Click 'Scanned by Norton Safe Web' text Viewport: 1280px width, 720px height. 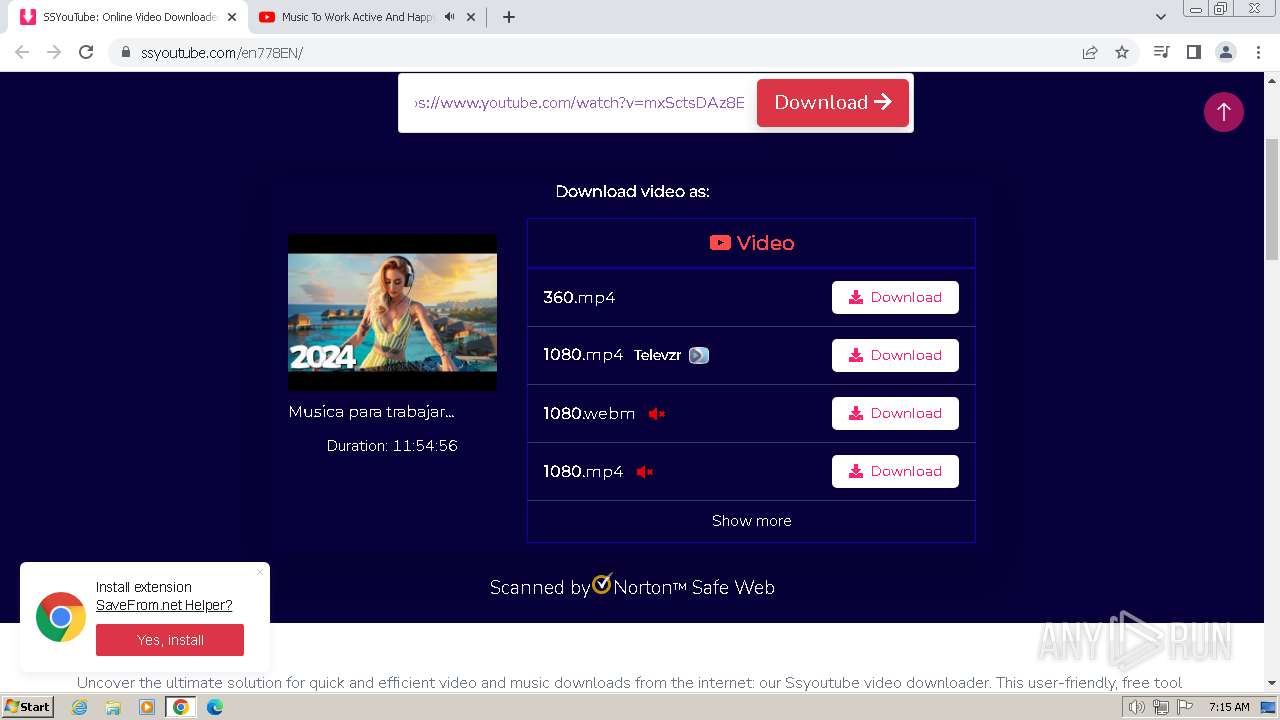[x=632, y=587]
